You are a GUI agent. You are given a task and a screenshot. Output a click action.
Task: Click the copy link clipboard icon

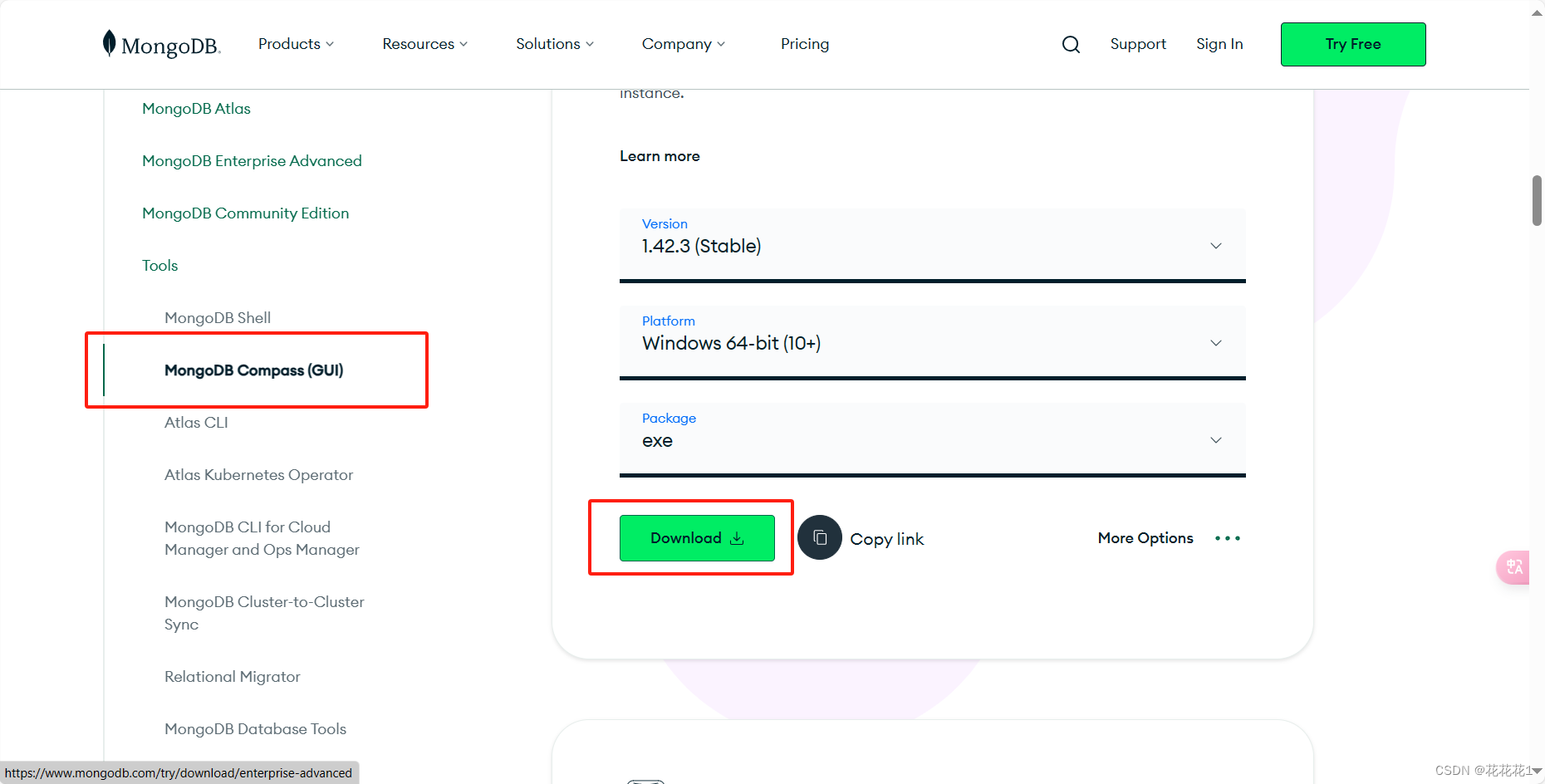click(820, 537)
